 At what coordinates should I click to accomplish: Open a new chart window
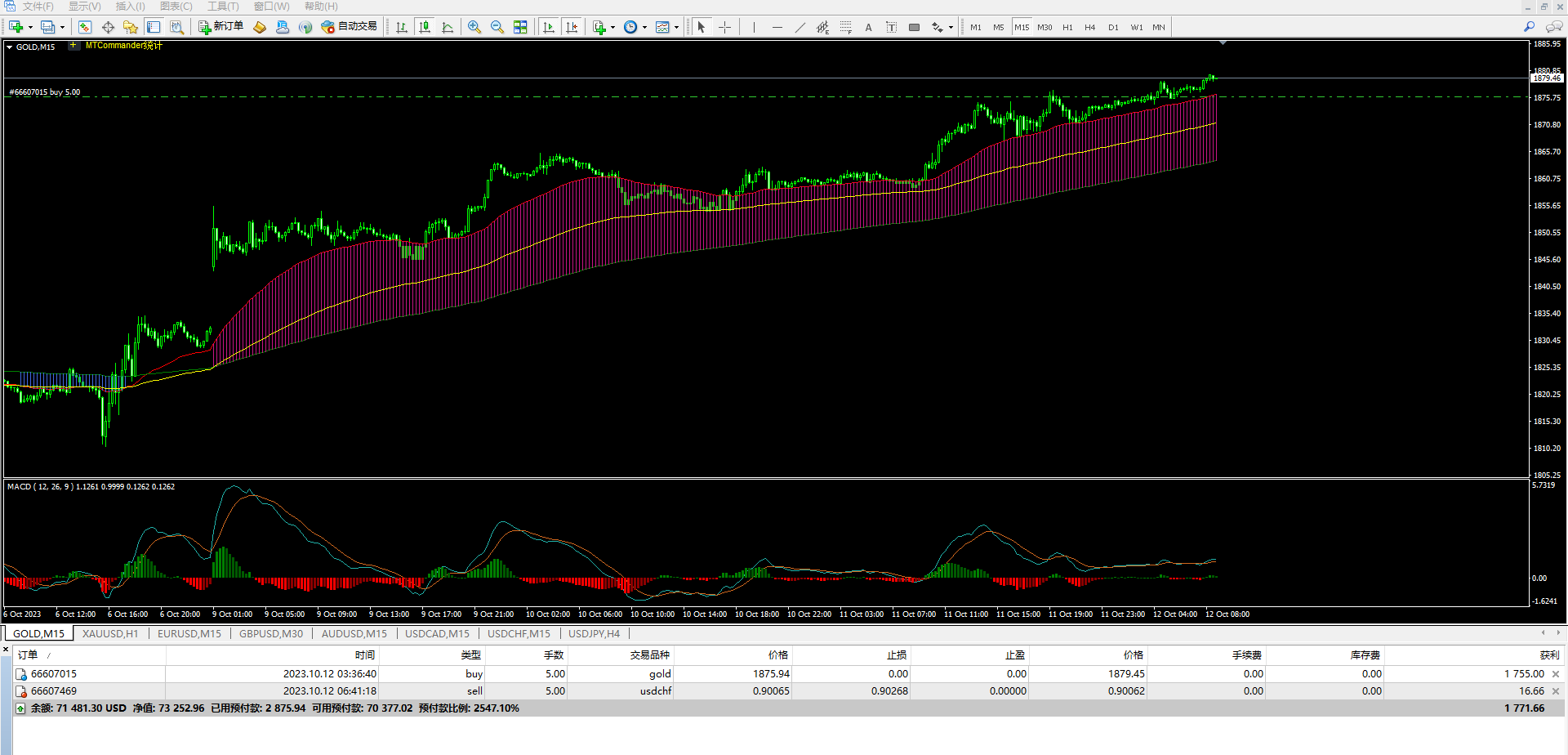[x=16, y=27]
